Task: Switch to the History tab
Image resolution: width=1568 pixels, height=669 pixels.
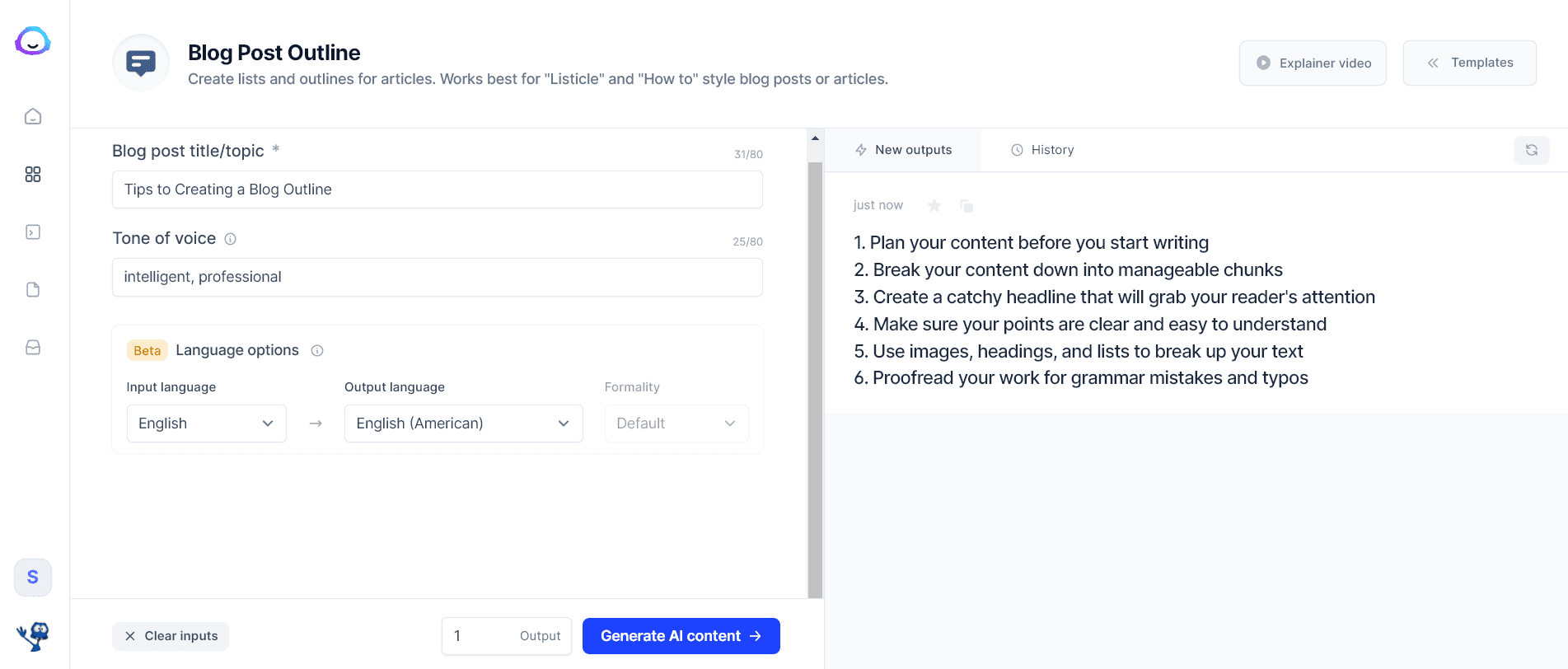Action: [1042, 150]
